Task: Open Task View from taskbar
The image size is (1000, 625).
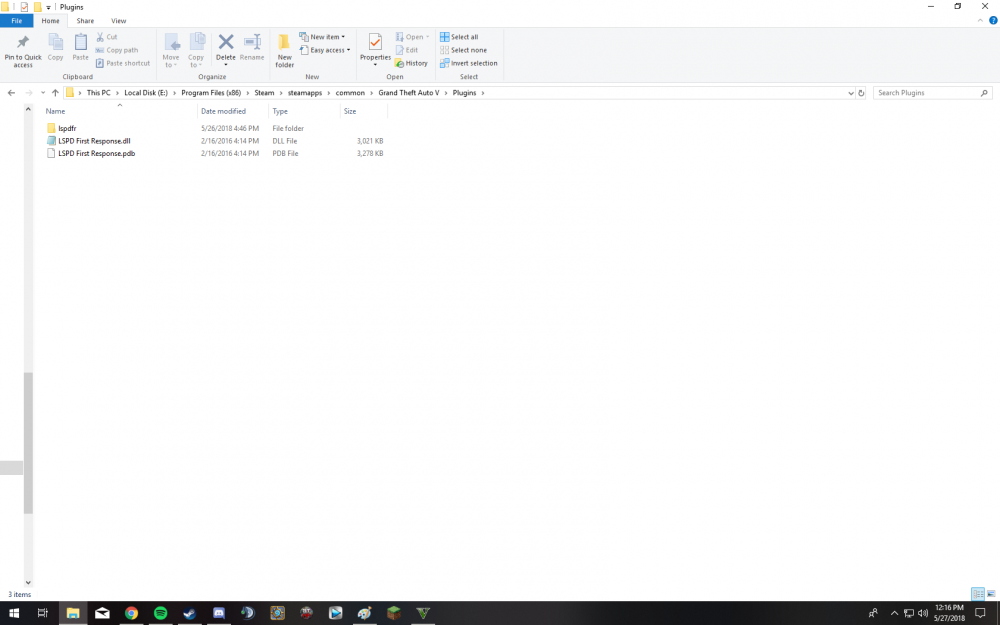Action: (x=43, y=613)
